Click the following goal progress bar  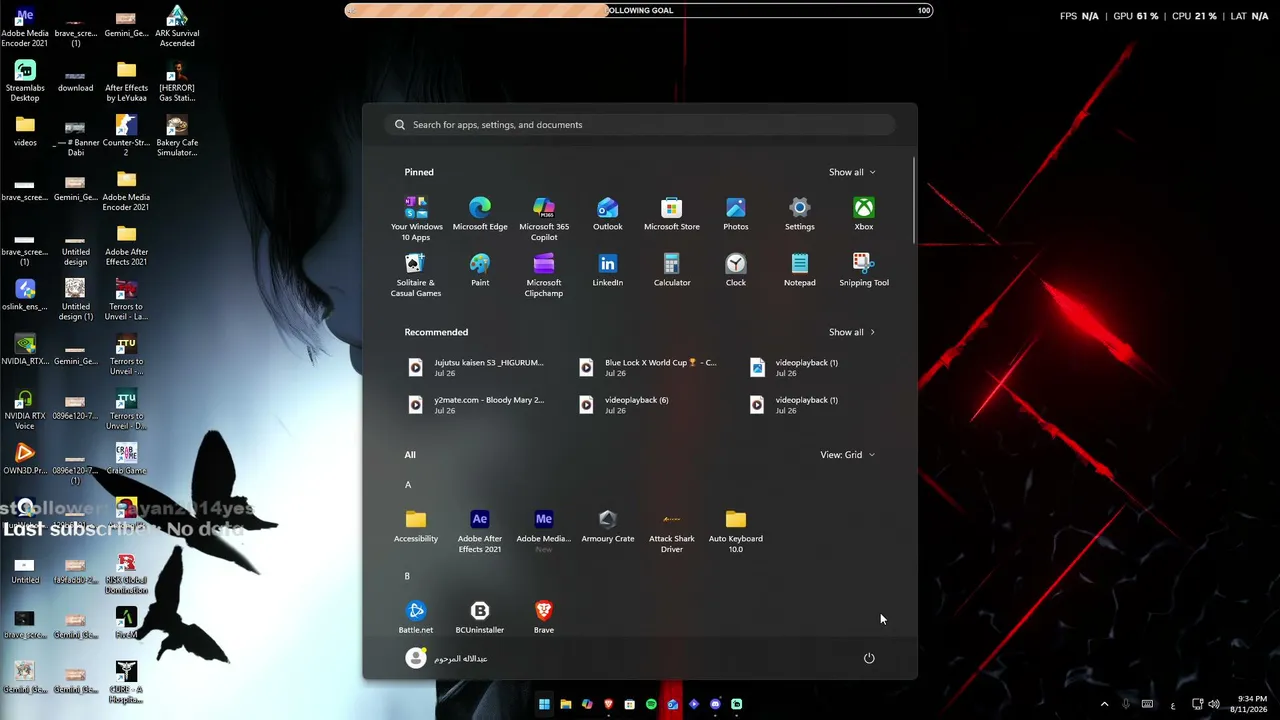pyautogui.click(x=639, y=11)
